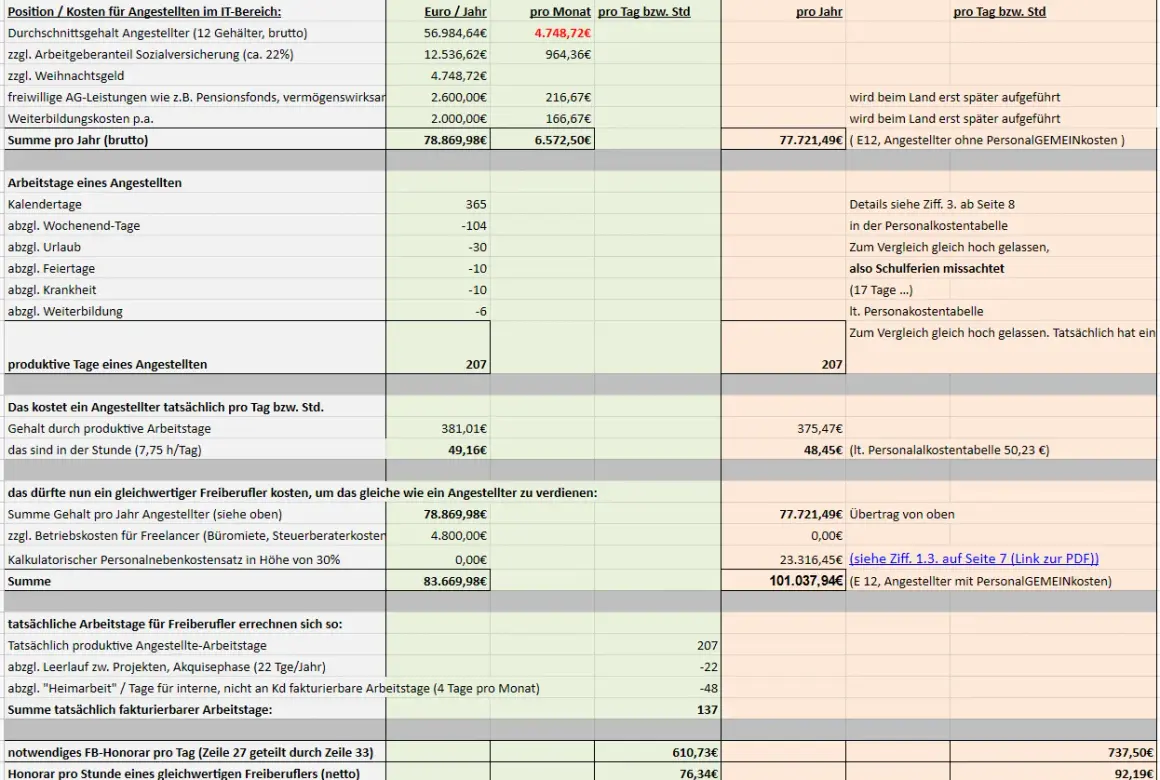Click the 'Summe pro Jahr (brutto)' label
Image resolution: width=1160 pixels, height=780 pixels.
[78, 140]
